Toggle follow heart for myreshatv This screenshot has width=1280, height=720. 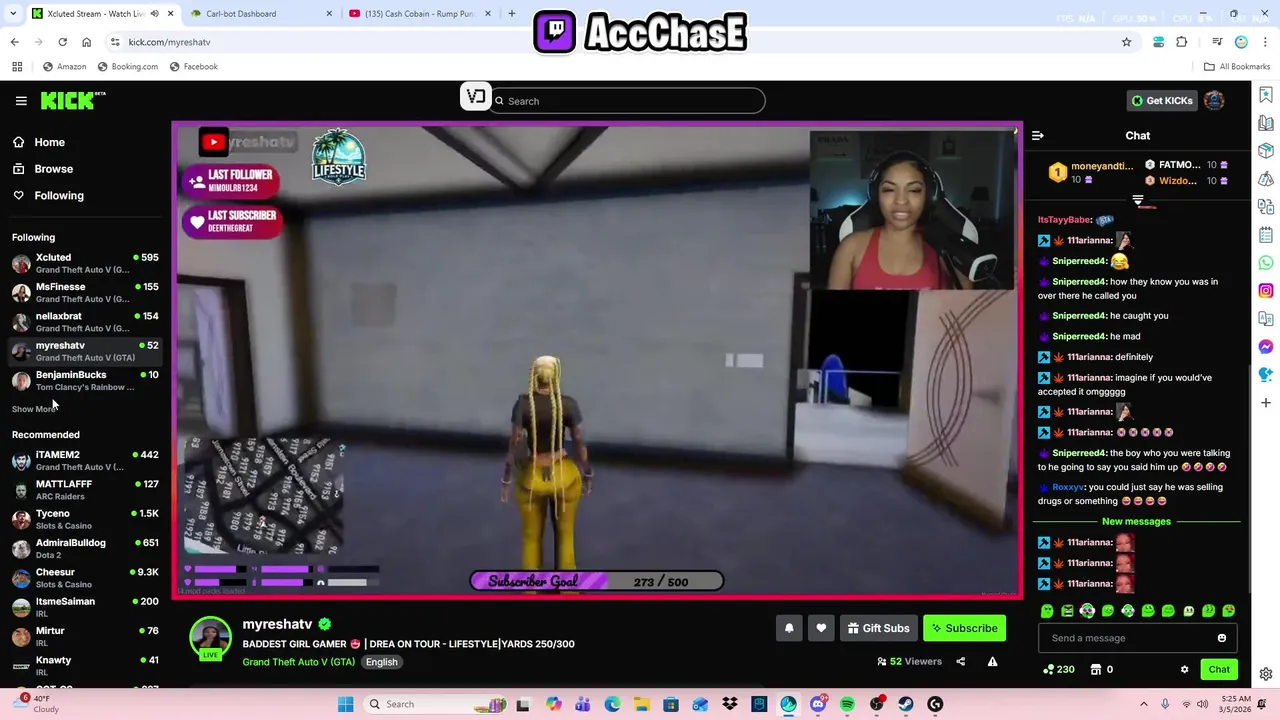[x=821, y=628]
